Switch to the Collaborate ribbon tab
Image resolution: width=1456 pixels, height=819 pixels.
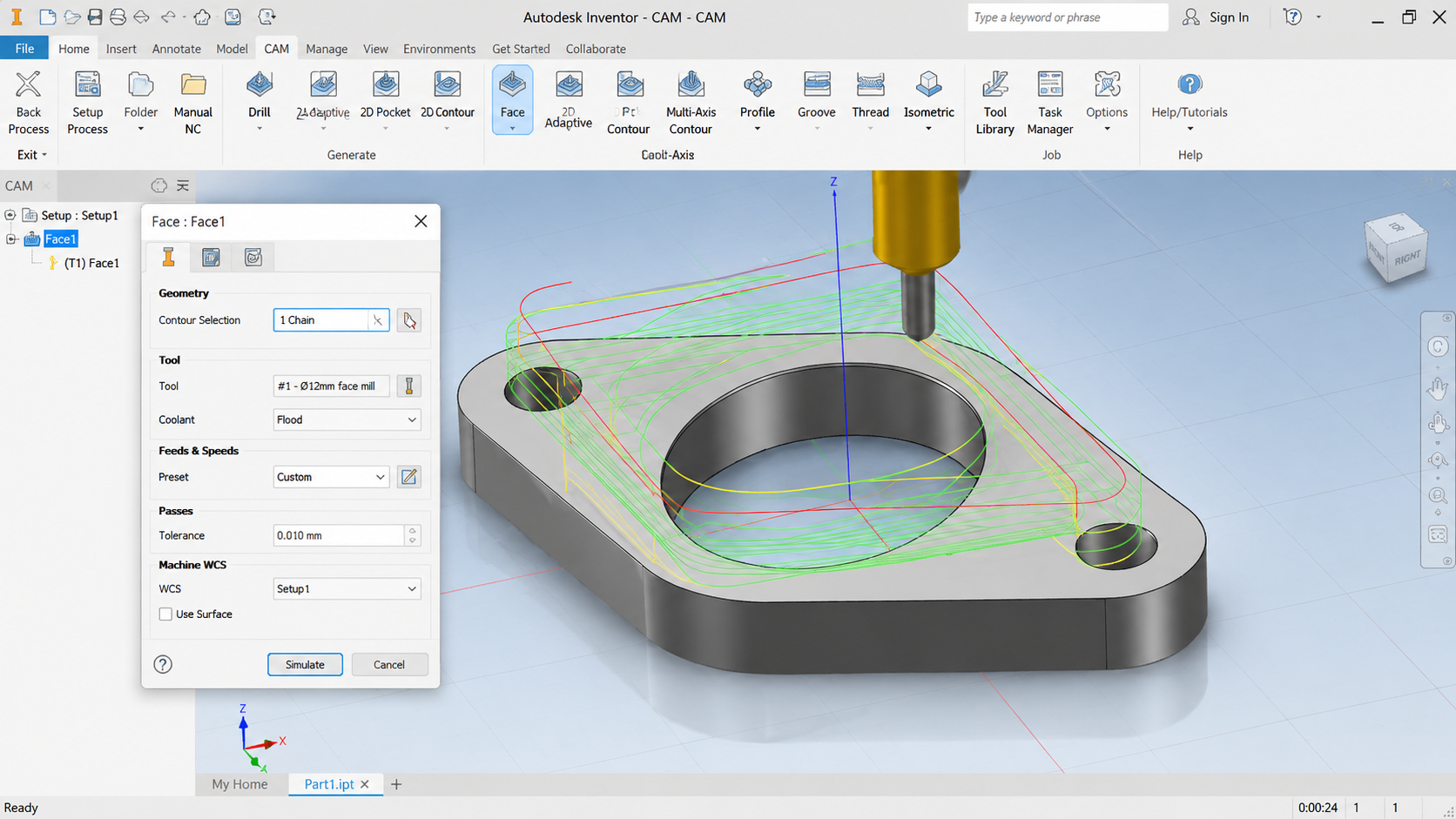coord(596,49)
